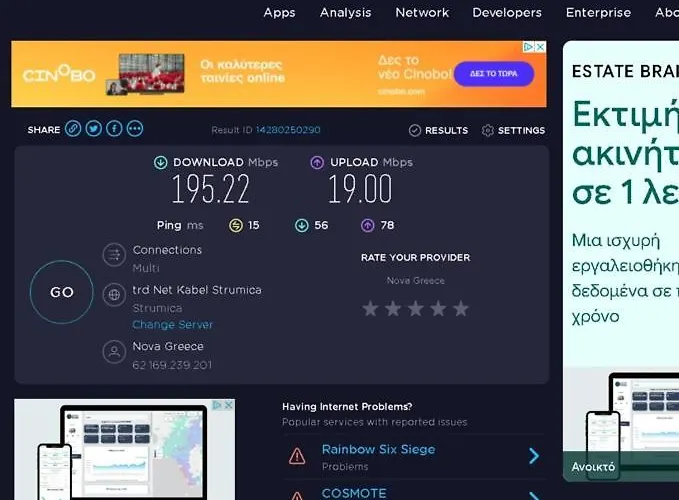
Task: Rate provider with first star
Action: [370, 309]
